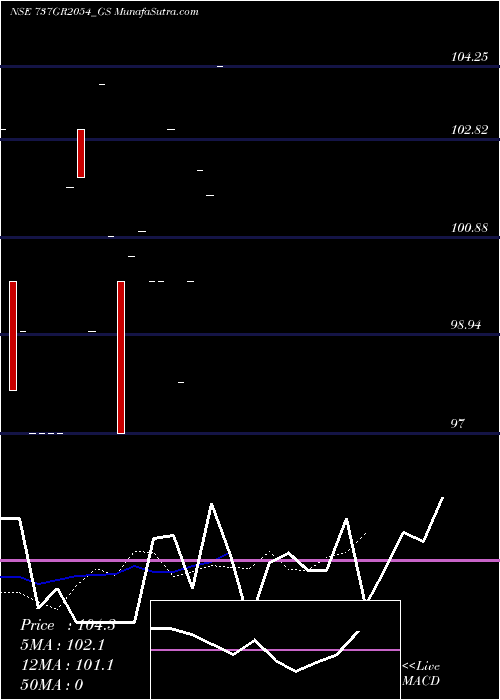Click the tall red candle reaching down to 97
This screenshot has width=500, height=700.
click(121, 357)
